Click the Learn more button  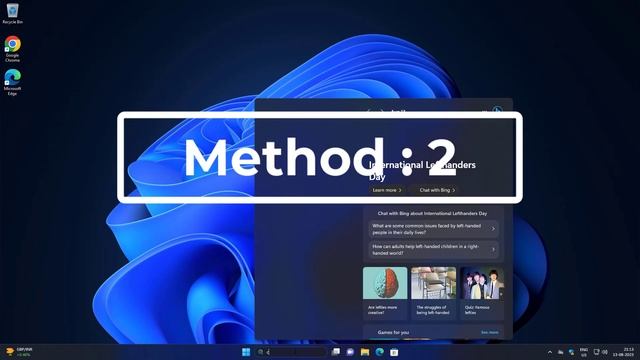387,190
